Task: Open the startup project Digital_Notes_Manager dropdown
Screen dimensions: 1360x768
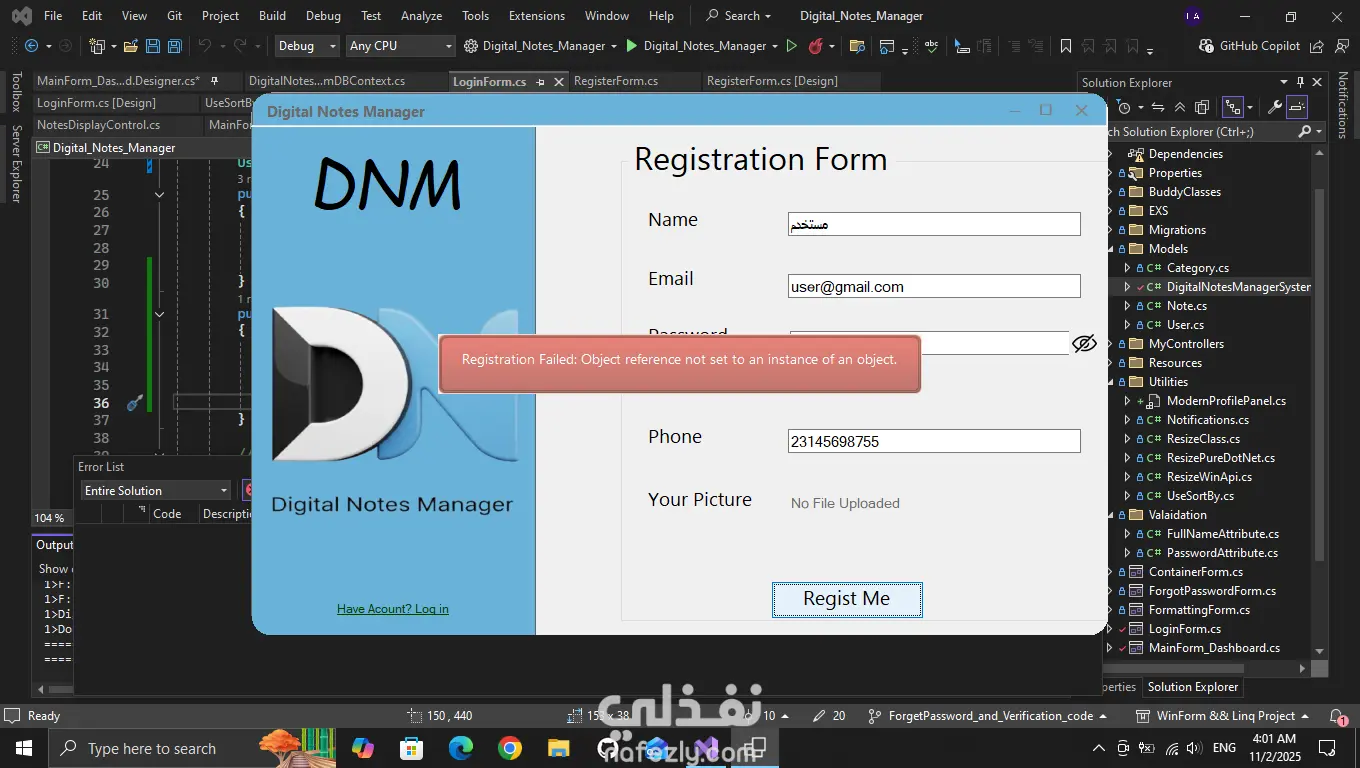Action: (540, 46)
